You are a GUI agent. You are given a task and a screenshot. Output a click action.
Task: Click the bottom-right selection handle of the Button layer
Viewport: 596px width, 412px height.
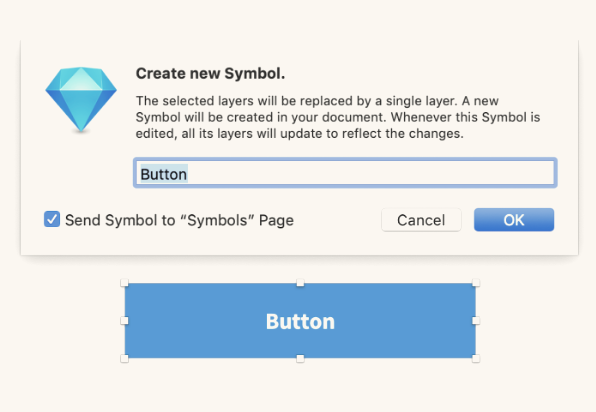click(x=476, y=358)
